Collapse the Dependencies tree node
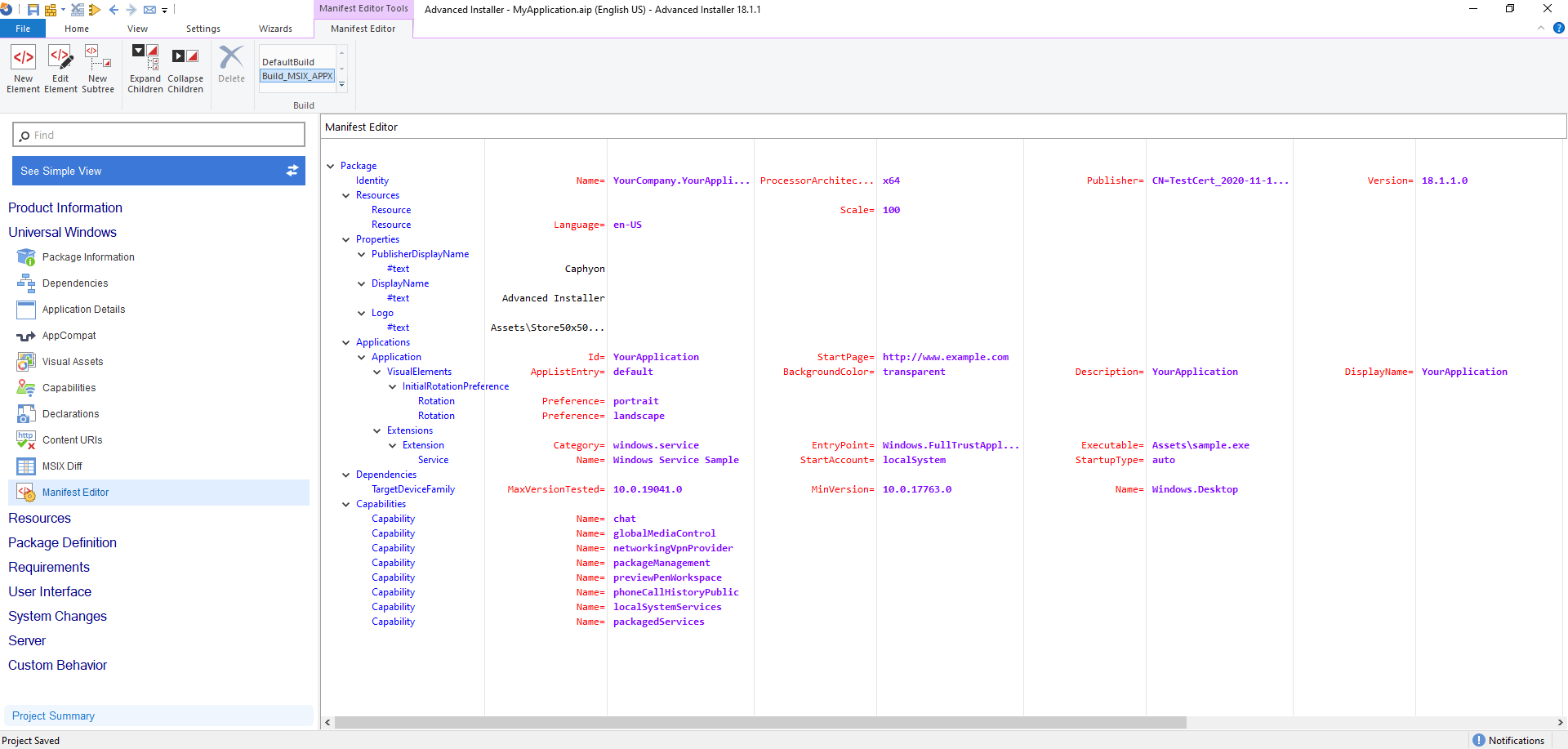 (x=345, y=475)
